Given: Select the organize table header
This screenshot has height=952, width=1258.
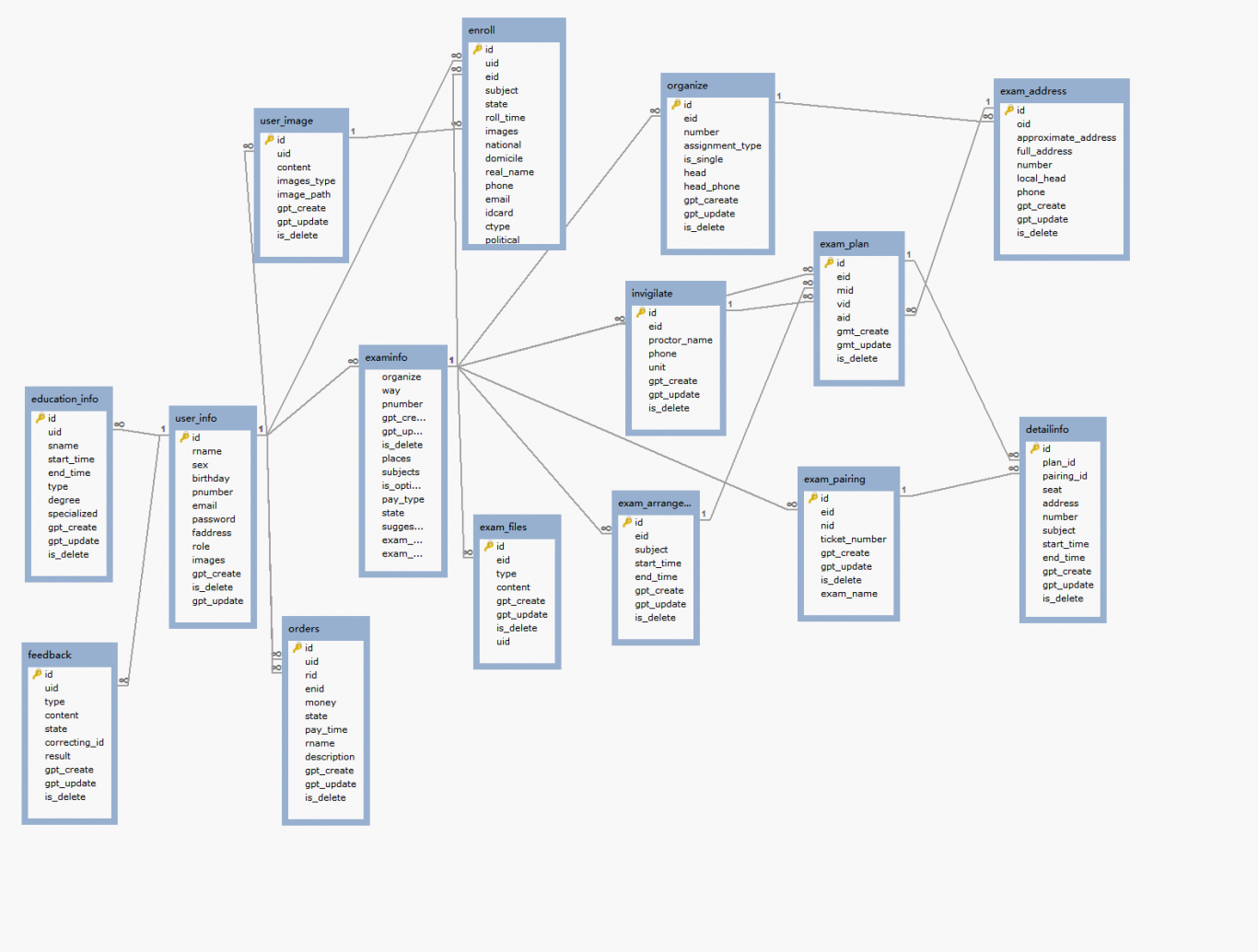Looking at the screenshot, I should [x=717, y=86].
